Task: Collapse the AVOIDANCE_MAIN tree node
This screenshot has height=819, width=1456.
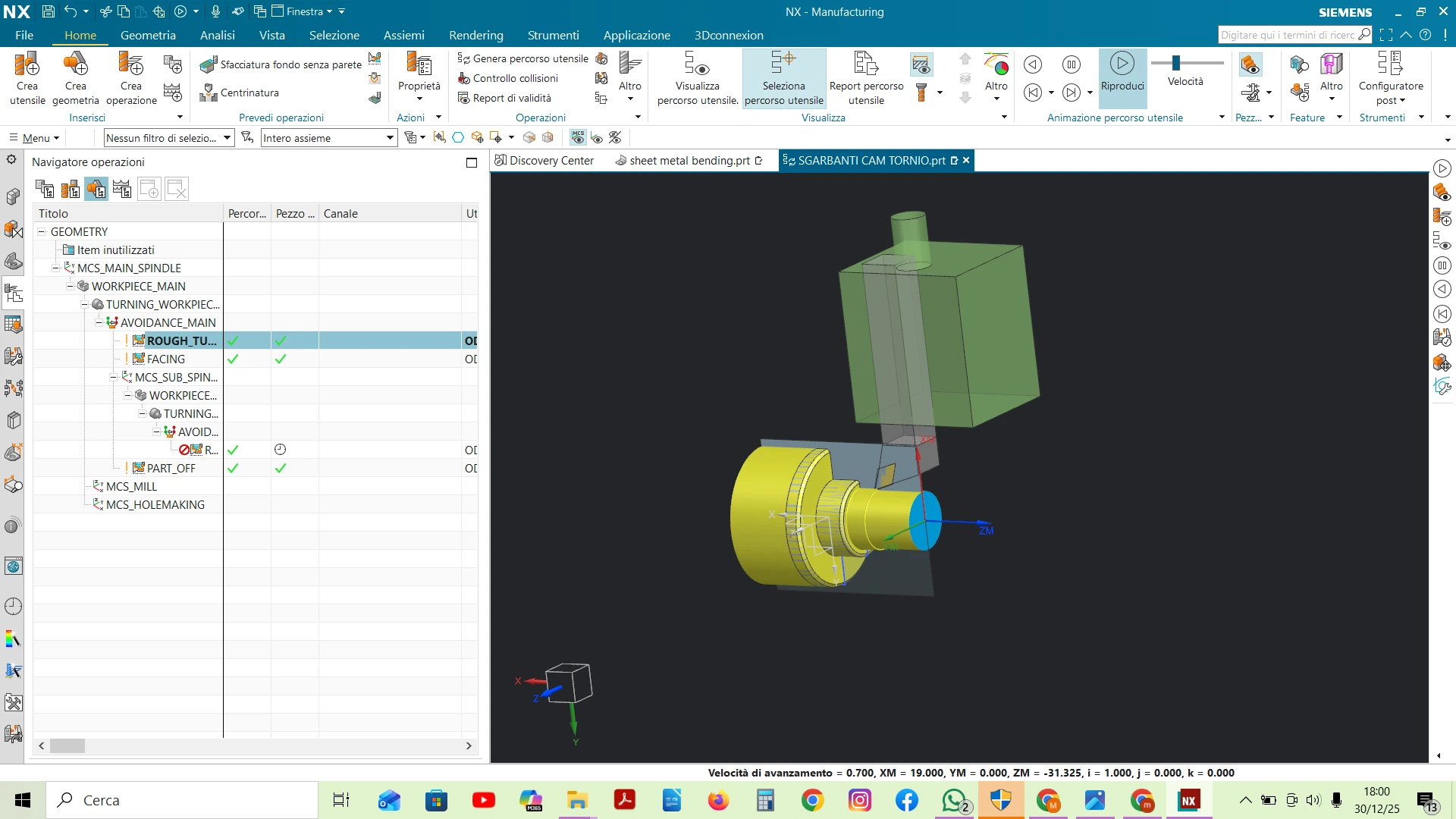Action: [99, 322]
